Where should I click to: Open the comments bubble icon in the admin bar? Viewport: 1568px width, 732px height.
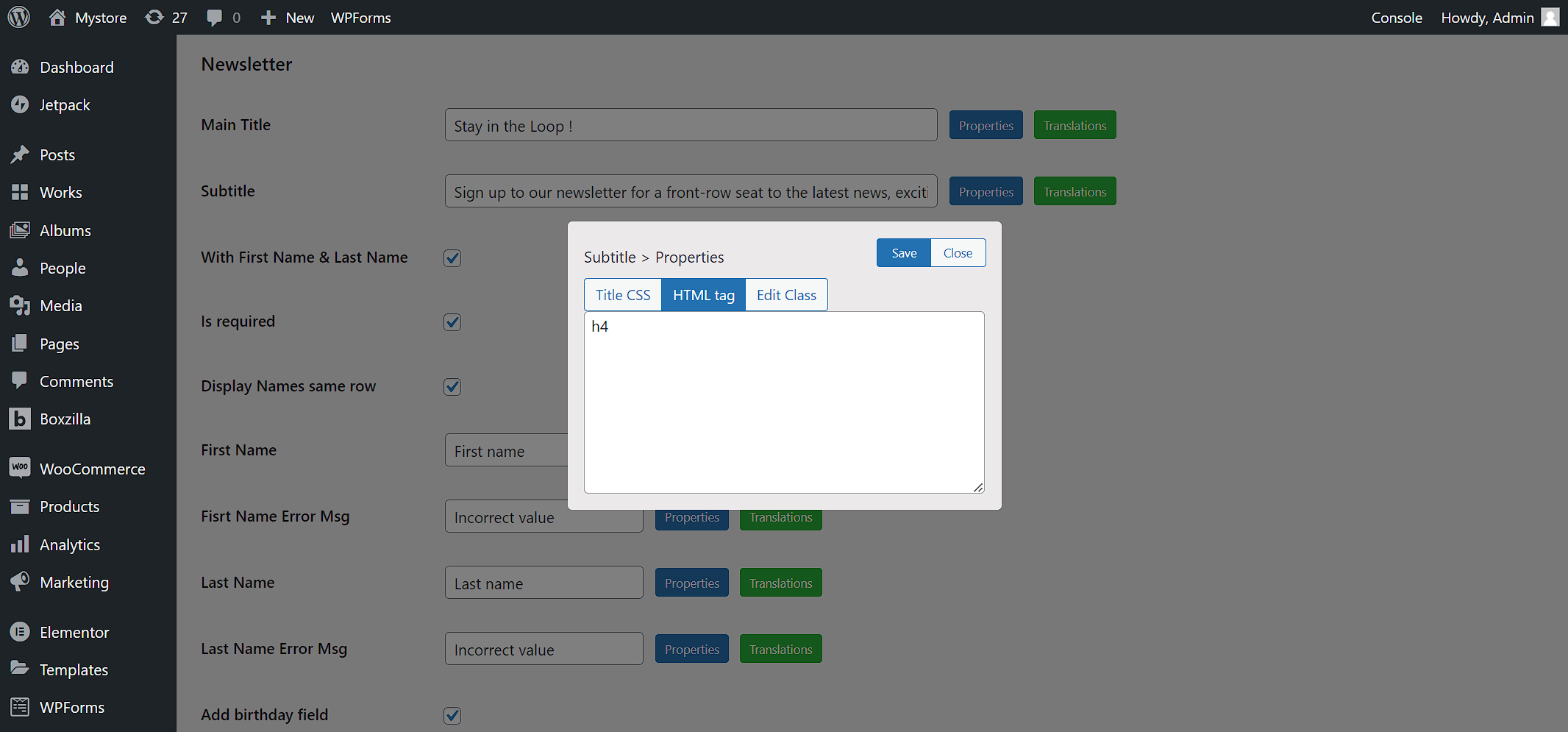click(x=214, y=18)
